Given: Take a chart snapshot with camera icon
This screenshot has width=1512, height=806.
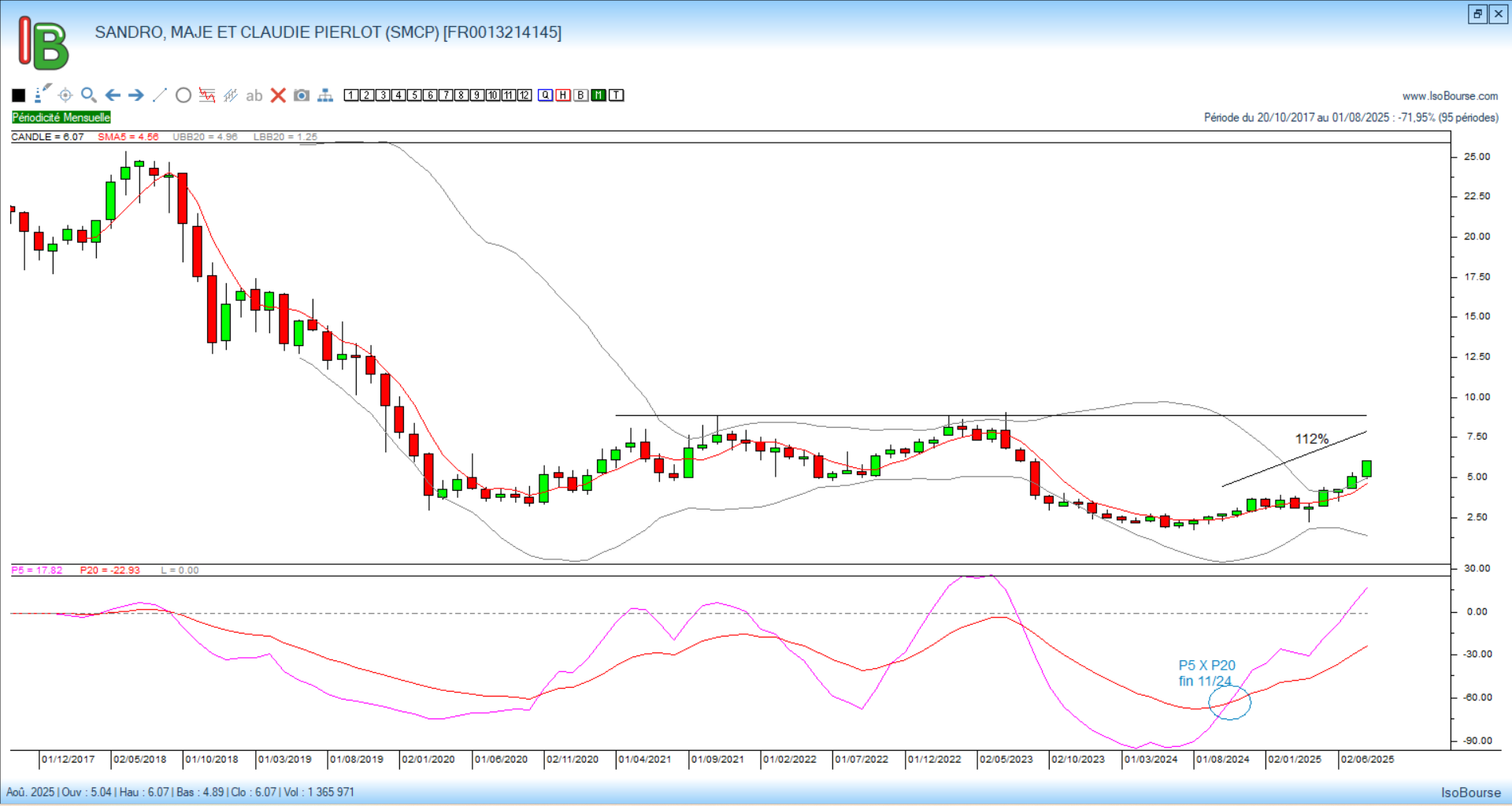Looking at the screenshot, I should (x=302, y=95).
